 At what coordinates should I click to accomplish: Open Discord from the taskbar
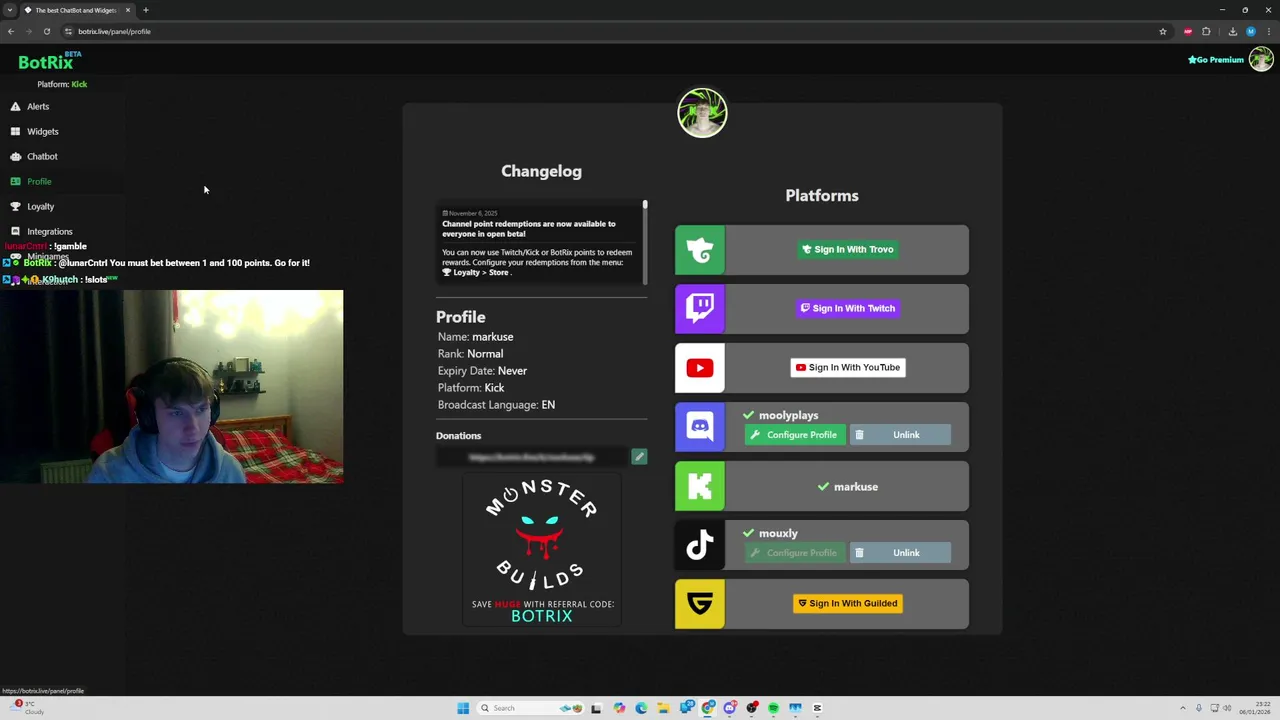click(x=731, y=708)
